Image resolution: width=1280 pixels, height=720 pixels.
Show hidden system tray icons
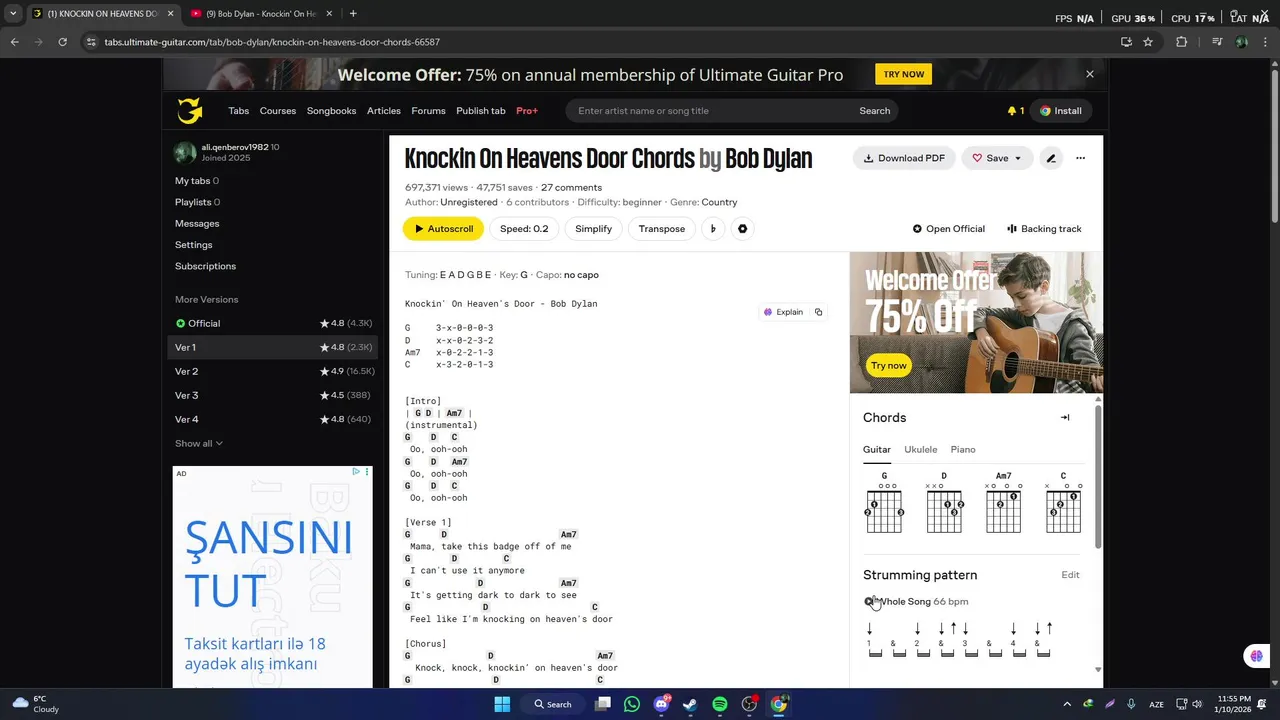click(1067, 704)
